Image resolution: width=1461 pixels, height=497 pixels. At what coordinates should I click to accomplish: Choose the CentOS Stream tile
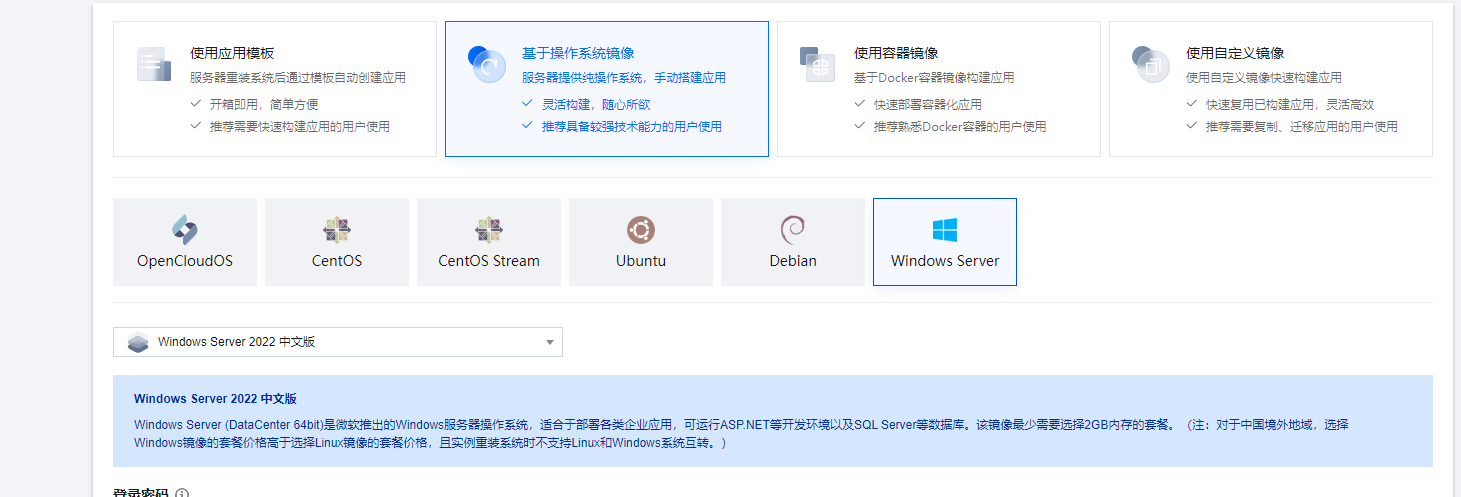[489, 242]
